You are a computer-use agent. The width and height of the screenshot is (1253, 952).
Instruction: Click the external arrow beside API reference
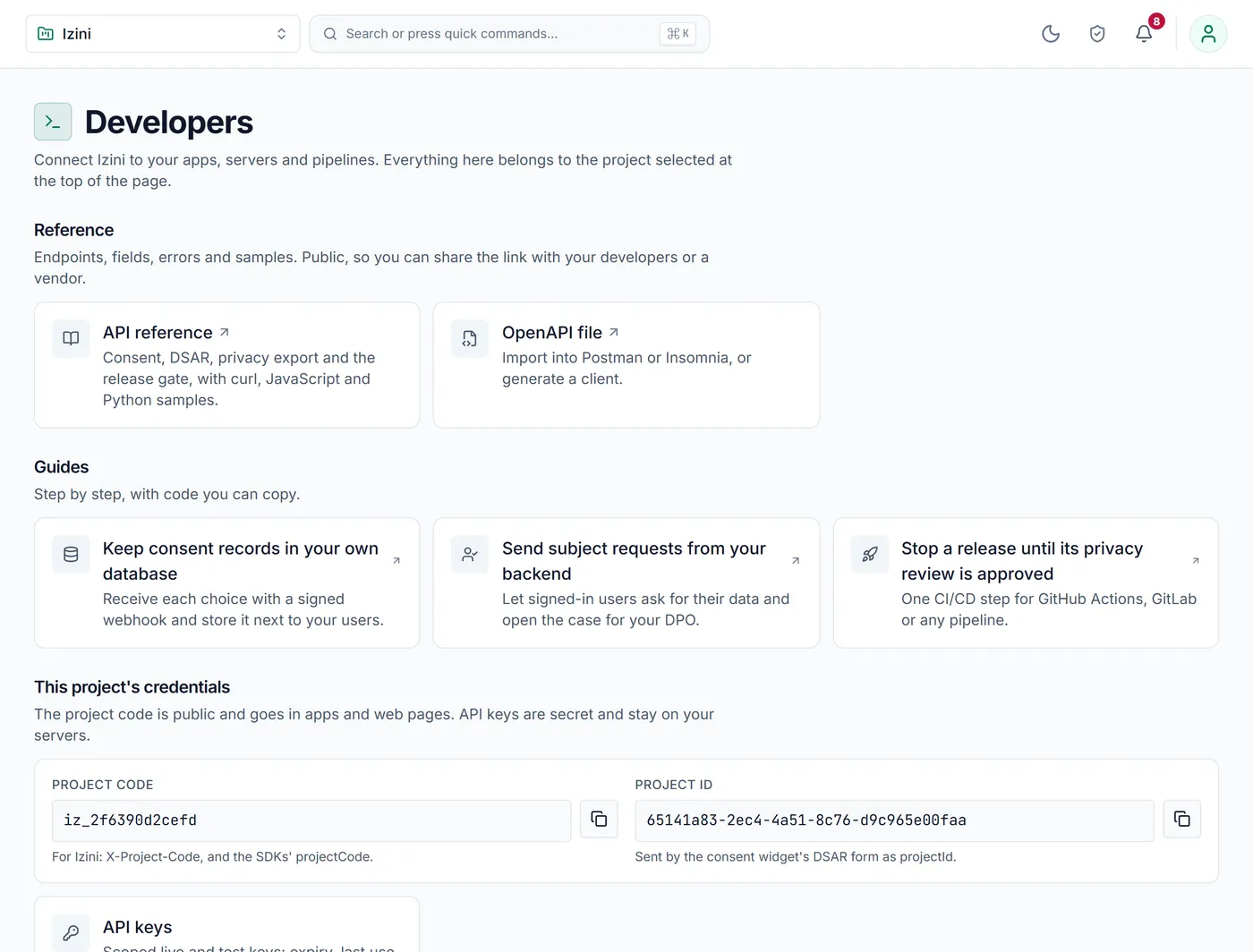click(225, 332)
